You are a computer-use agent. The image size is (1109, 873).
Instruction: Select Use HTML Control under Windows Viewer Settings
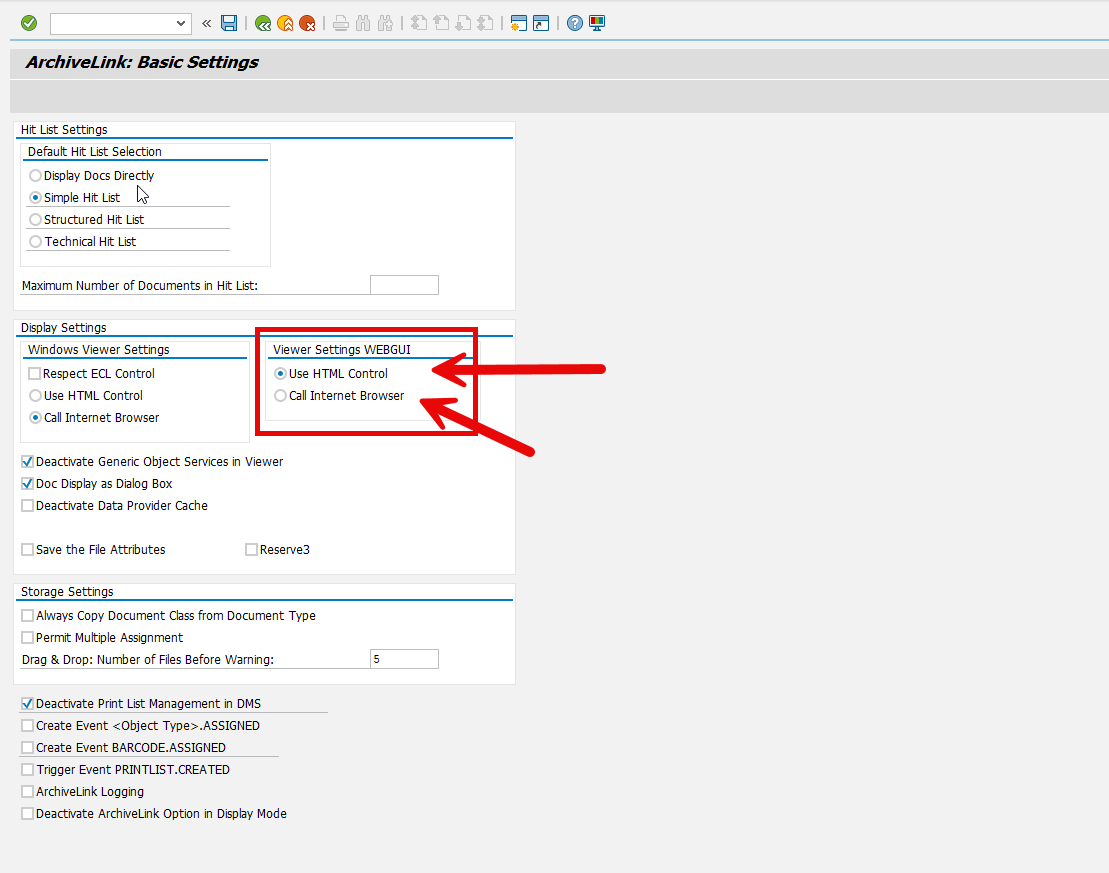click(x=35, y=395)
